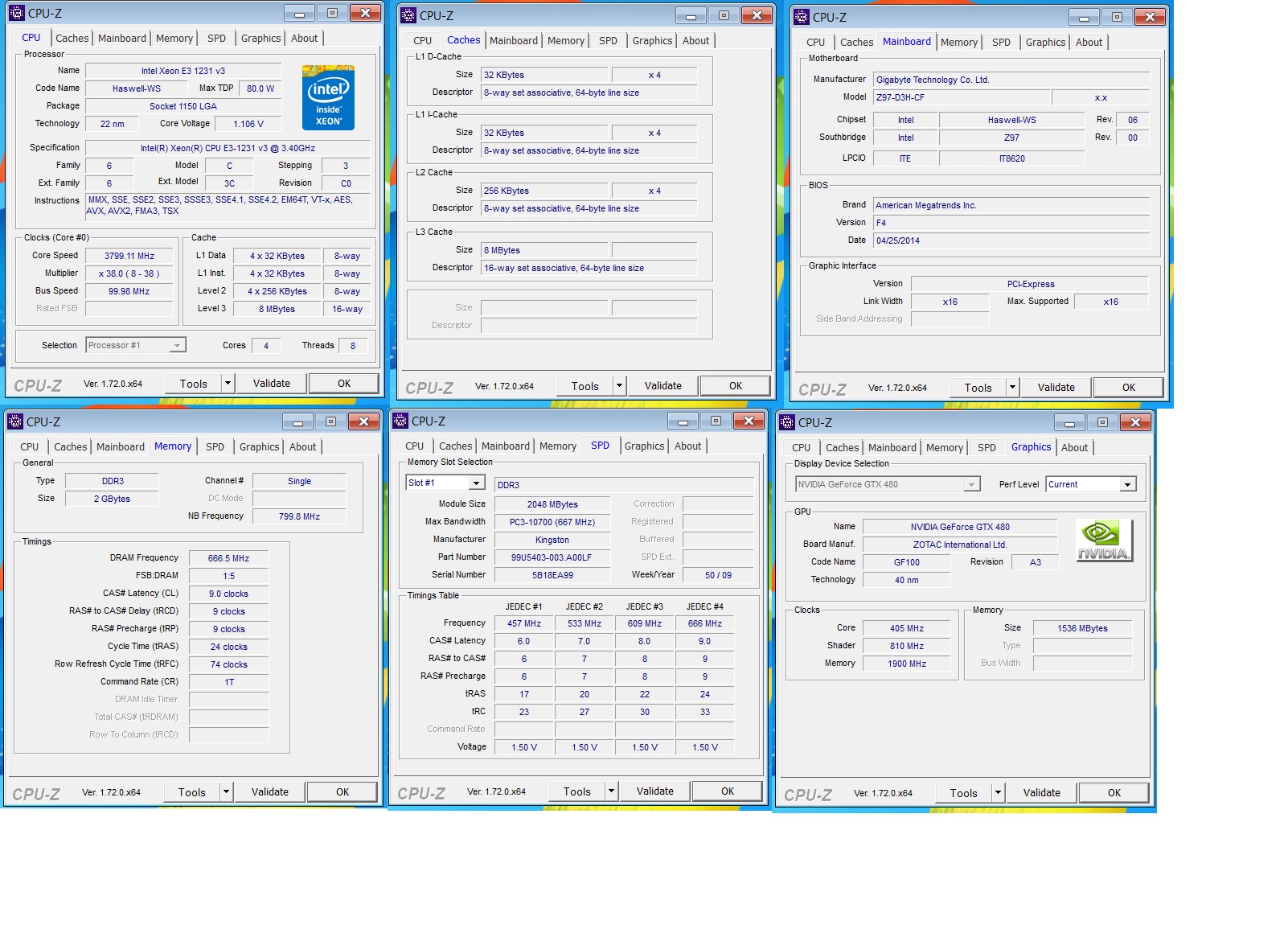
Task: Switch to Caches tab in the CPU window
Action: tap(72, 38)
